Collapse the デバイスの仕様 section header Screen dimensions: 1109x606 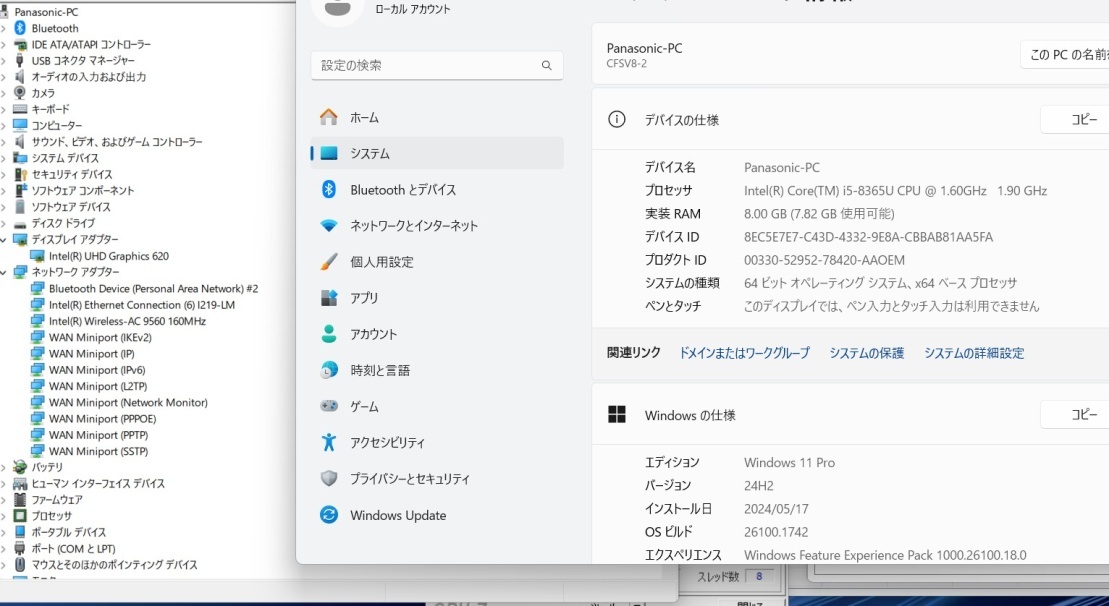pyautogui.click(x=850, y=120)
